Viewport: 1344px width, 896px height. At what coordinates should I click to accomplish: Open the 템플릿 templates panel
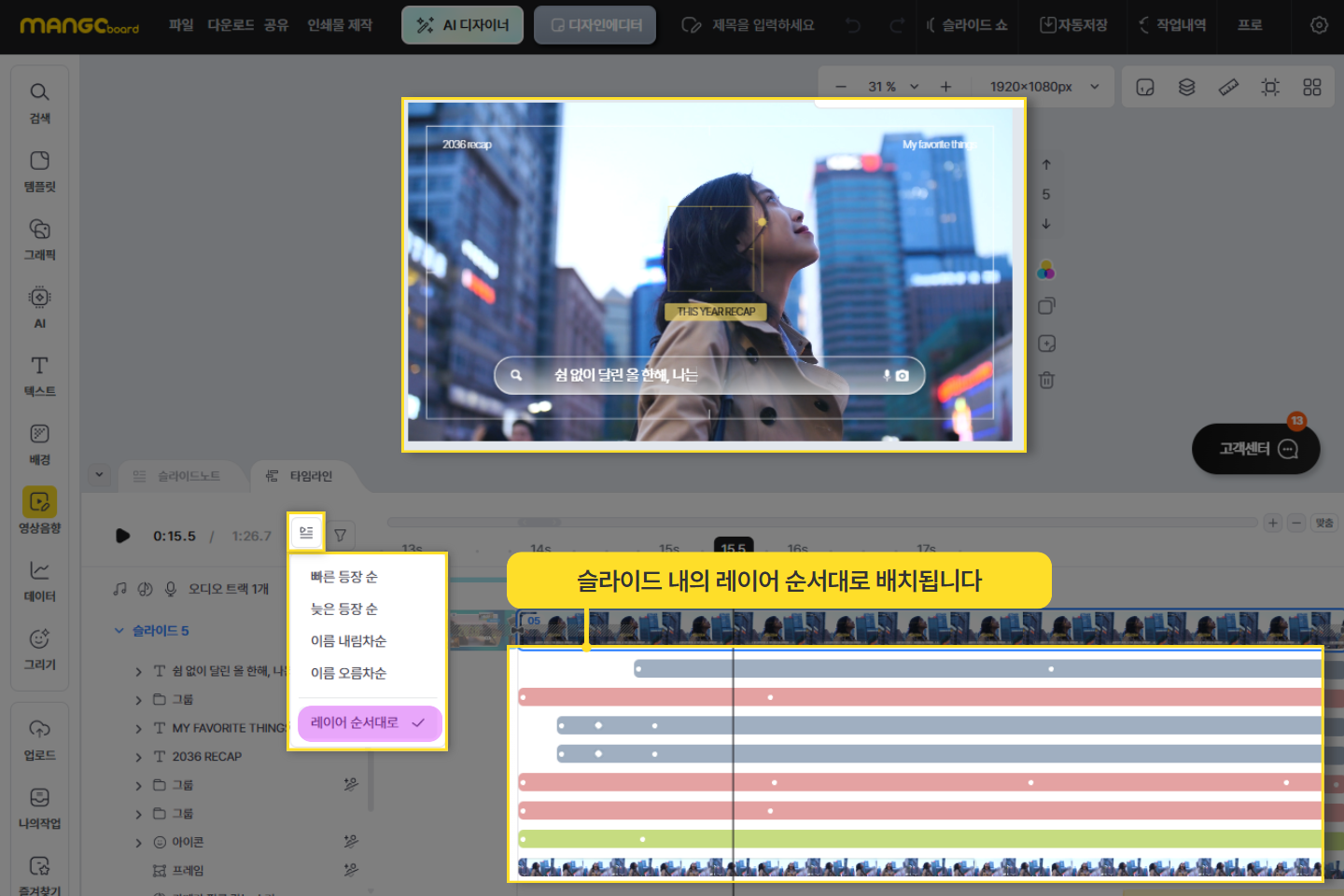pyautogui.click(x=39, y=170)
